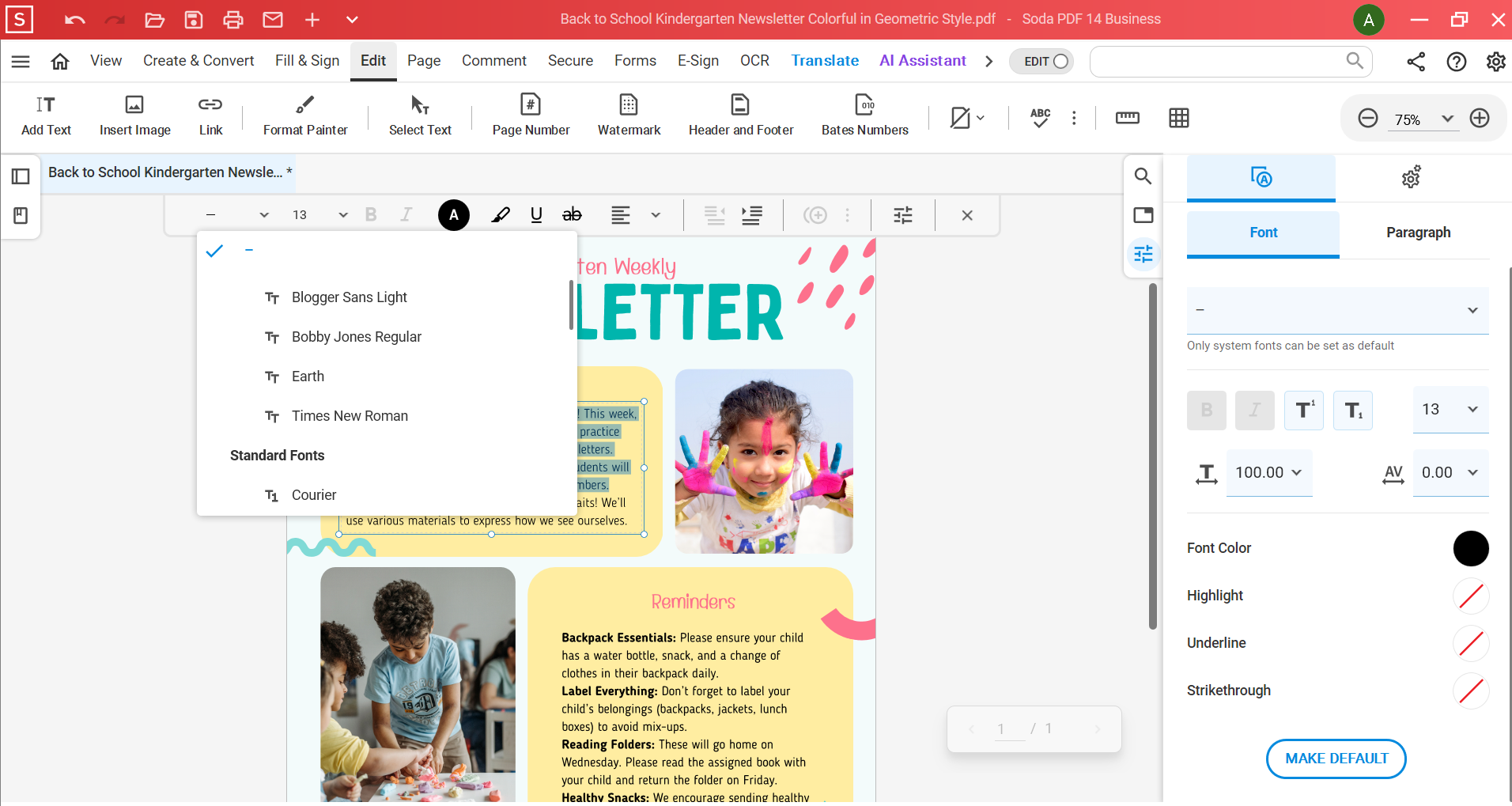Switch to the Select Text tool
Image resolution: width=1512 pixels, height=806 pixels.
click(x=419, y=115)
